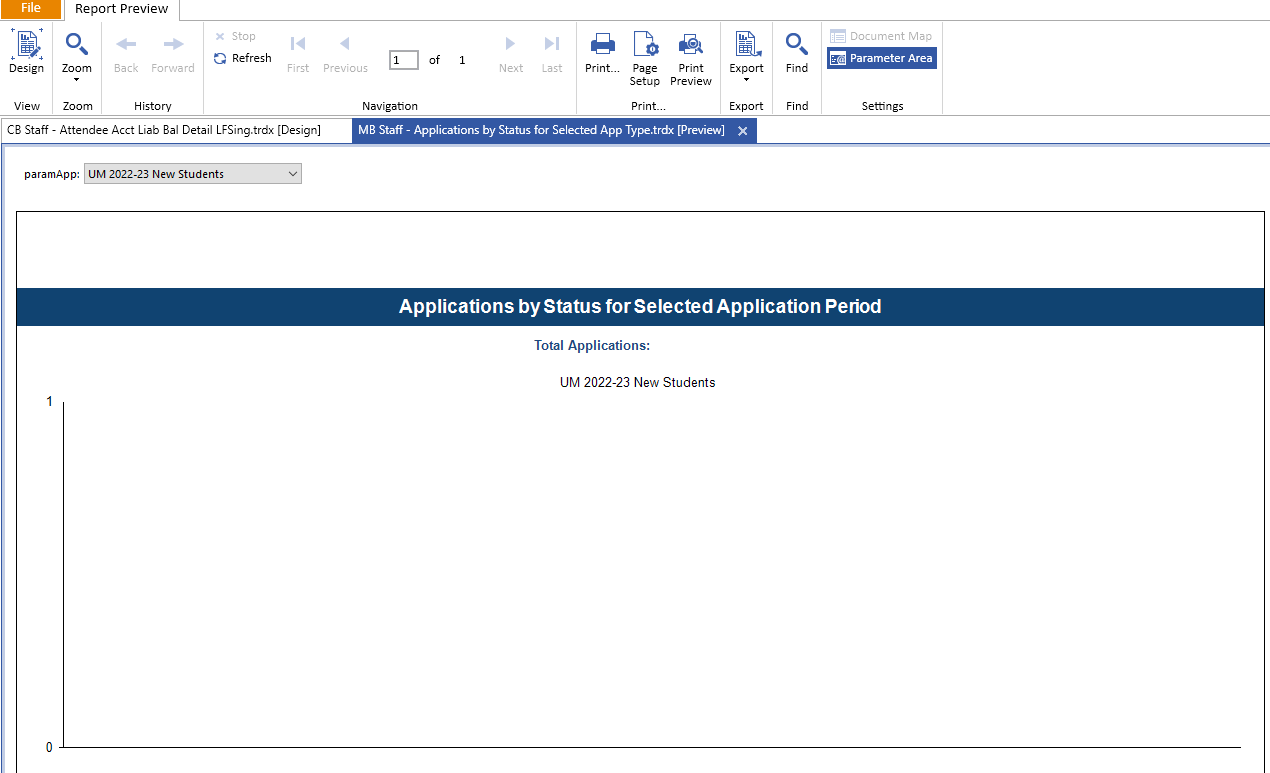Click the Export report icon
The width and height of the screenshot is (1270, 773).
[x=746, y=44]
